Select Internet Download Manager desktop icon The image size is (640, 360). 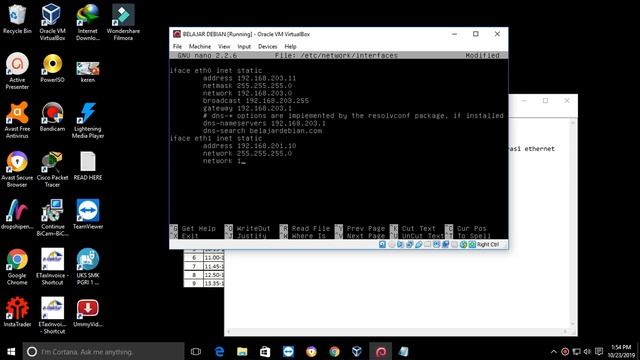88,22
